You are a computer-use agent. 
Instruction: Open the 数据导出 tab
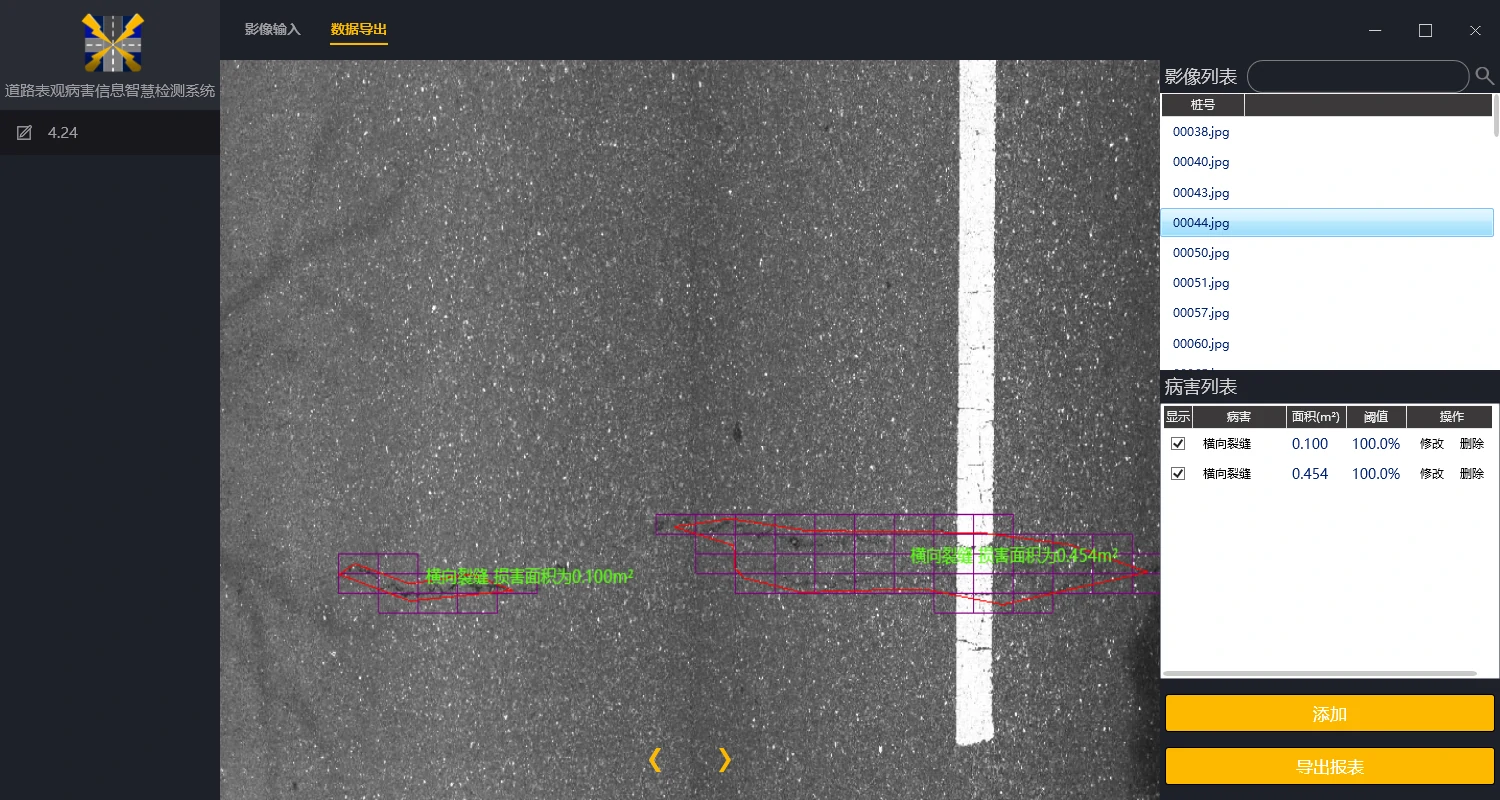358,29
